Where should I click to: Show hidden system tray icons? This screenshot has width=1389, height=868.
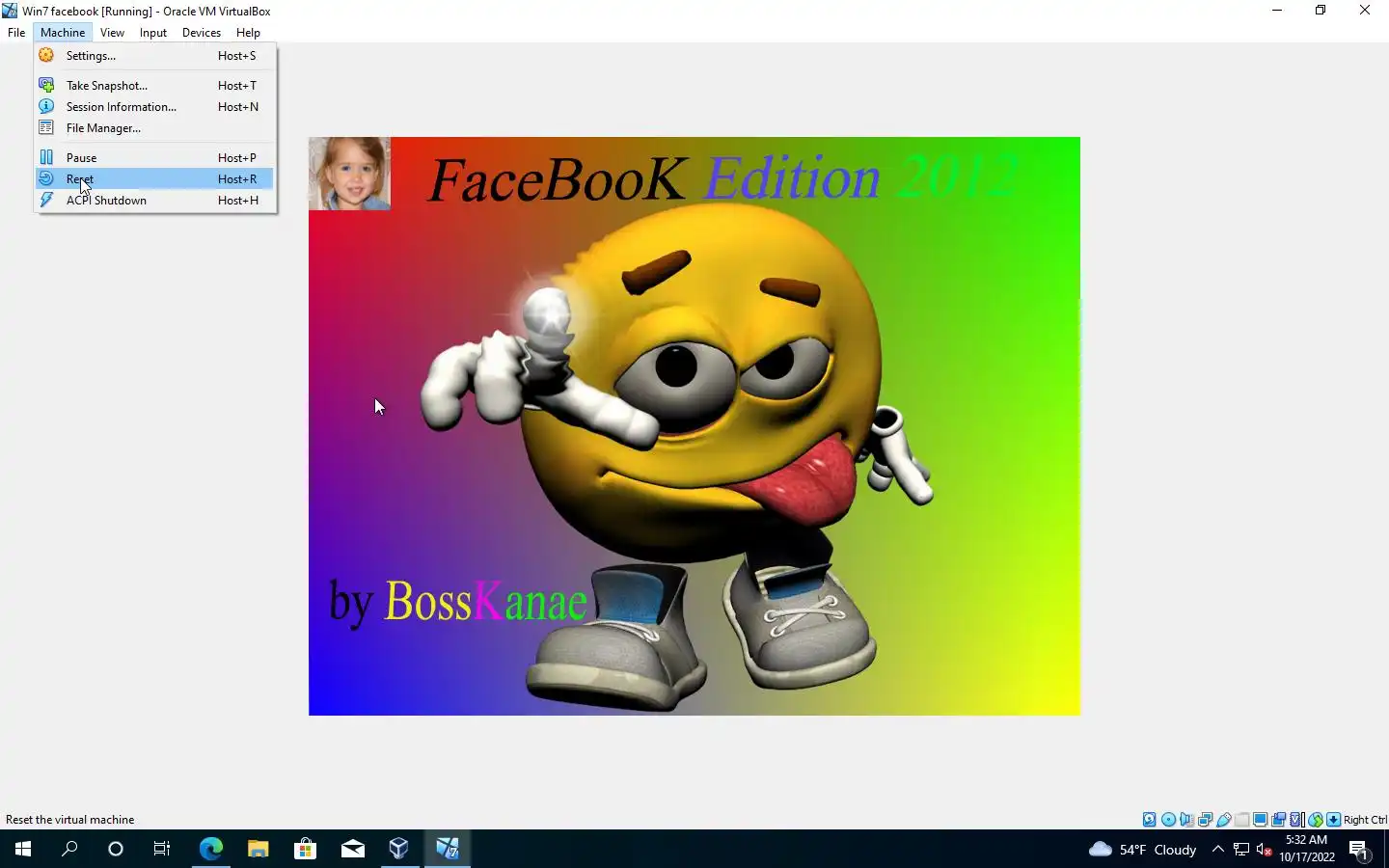[x=1218, y=849]
